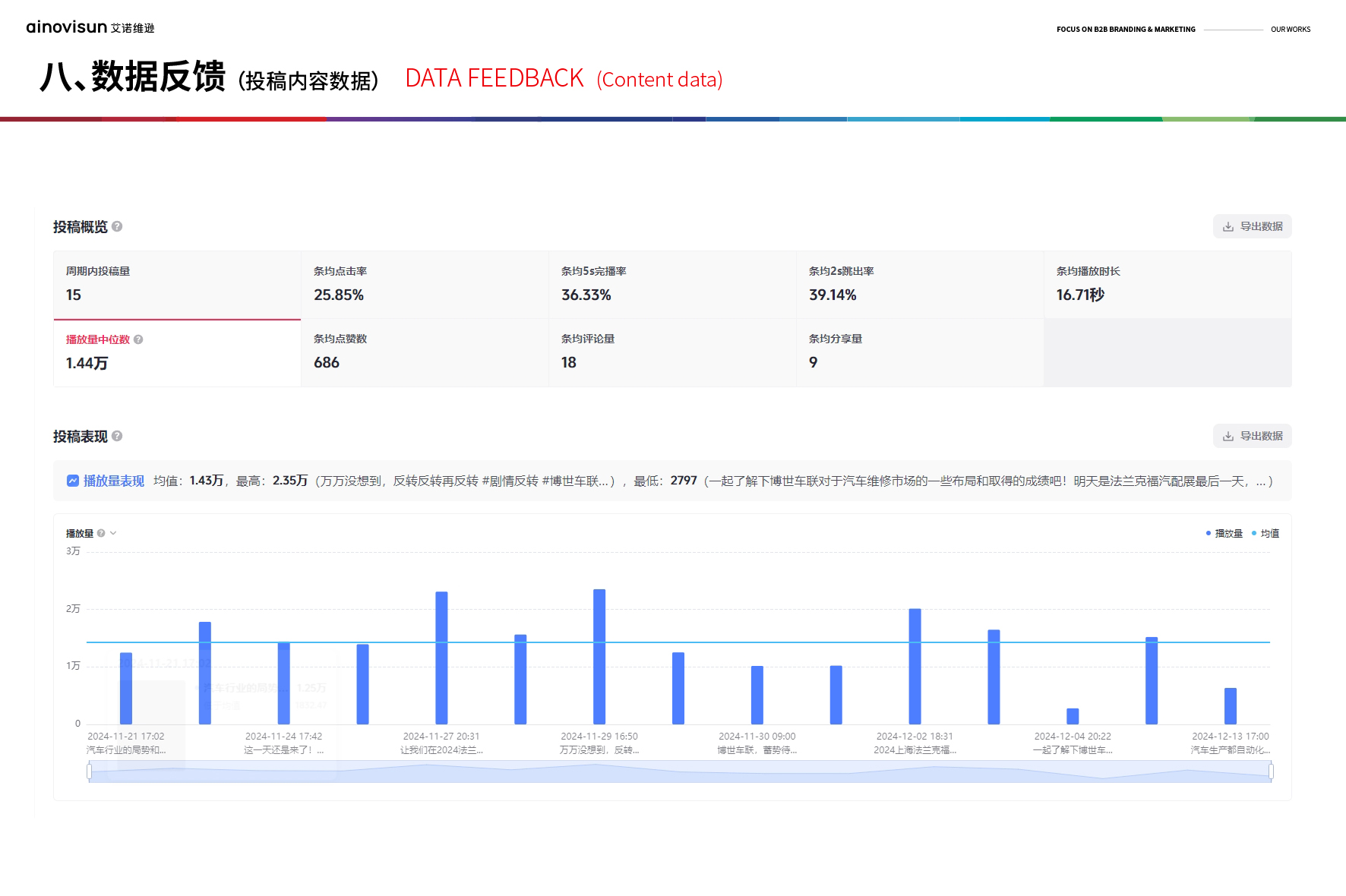The width and height of the screenshot is (1346, 896).
Task: Open the 播放量表现 link
Action: click(x=113, y=481)
